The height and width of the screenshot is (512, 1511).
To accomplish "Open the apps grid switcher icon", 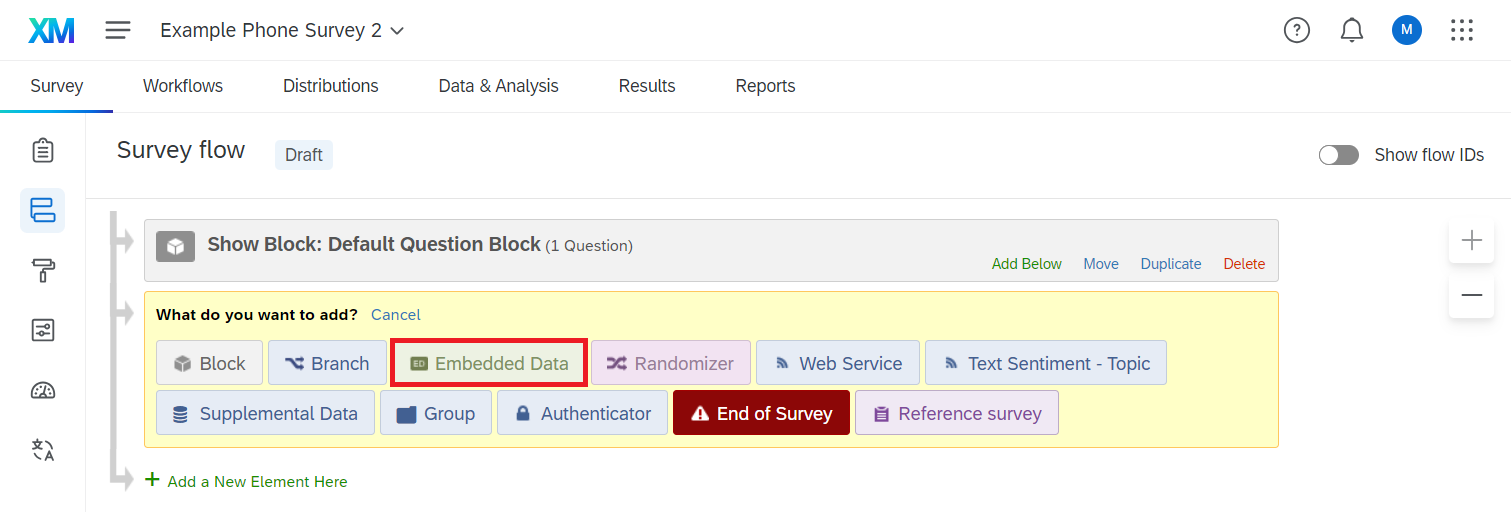I will [x=1461, y=31].
